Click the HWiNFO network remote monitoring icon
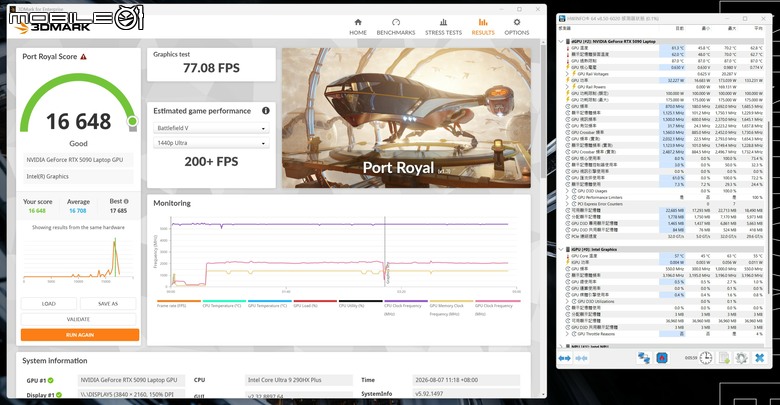780x405 pixels. coord(644,358)
